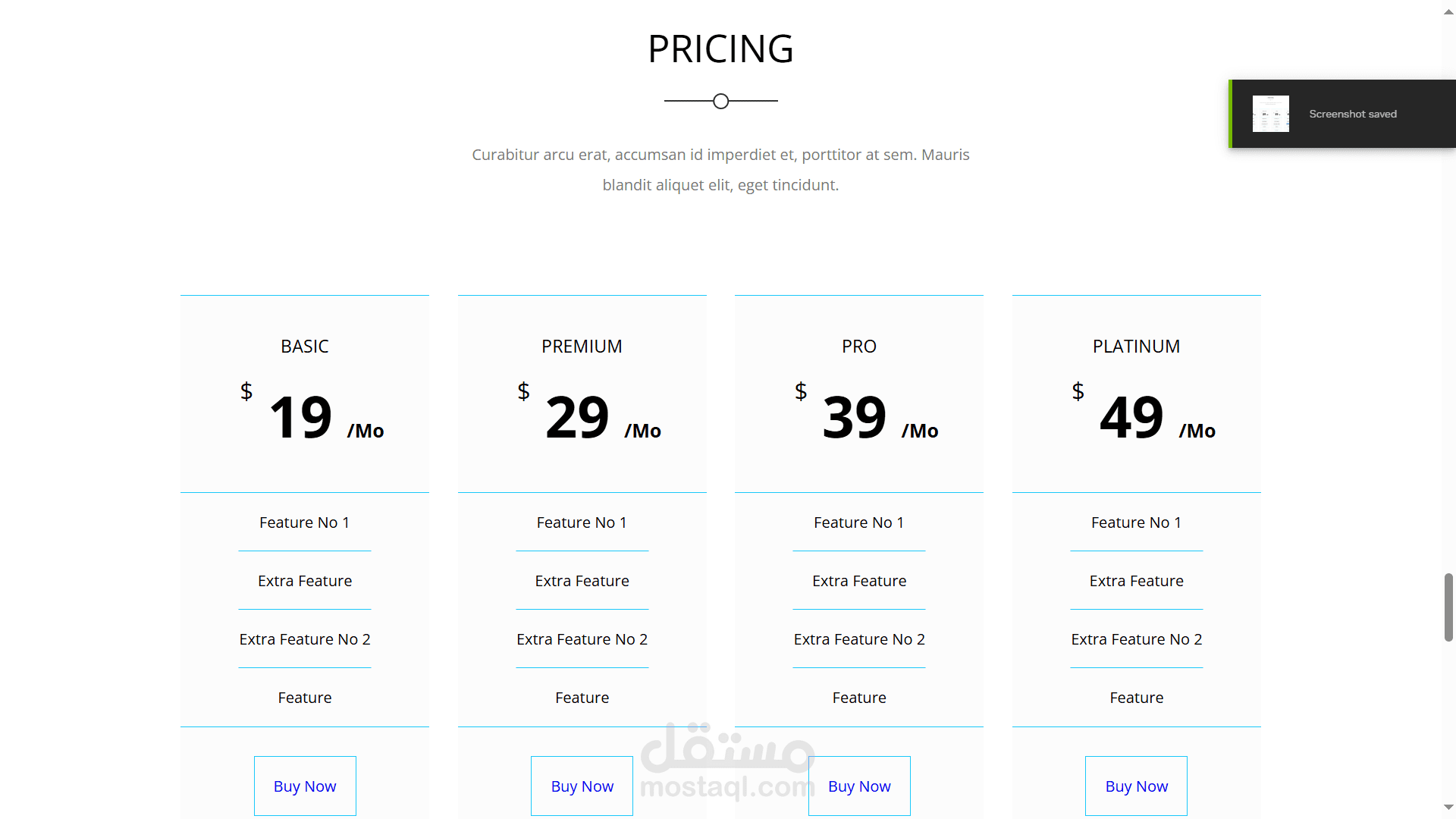Click Extra Feature in the Platinum card

[x=1136, y=581]
